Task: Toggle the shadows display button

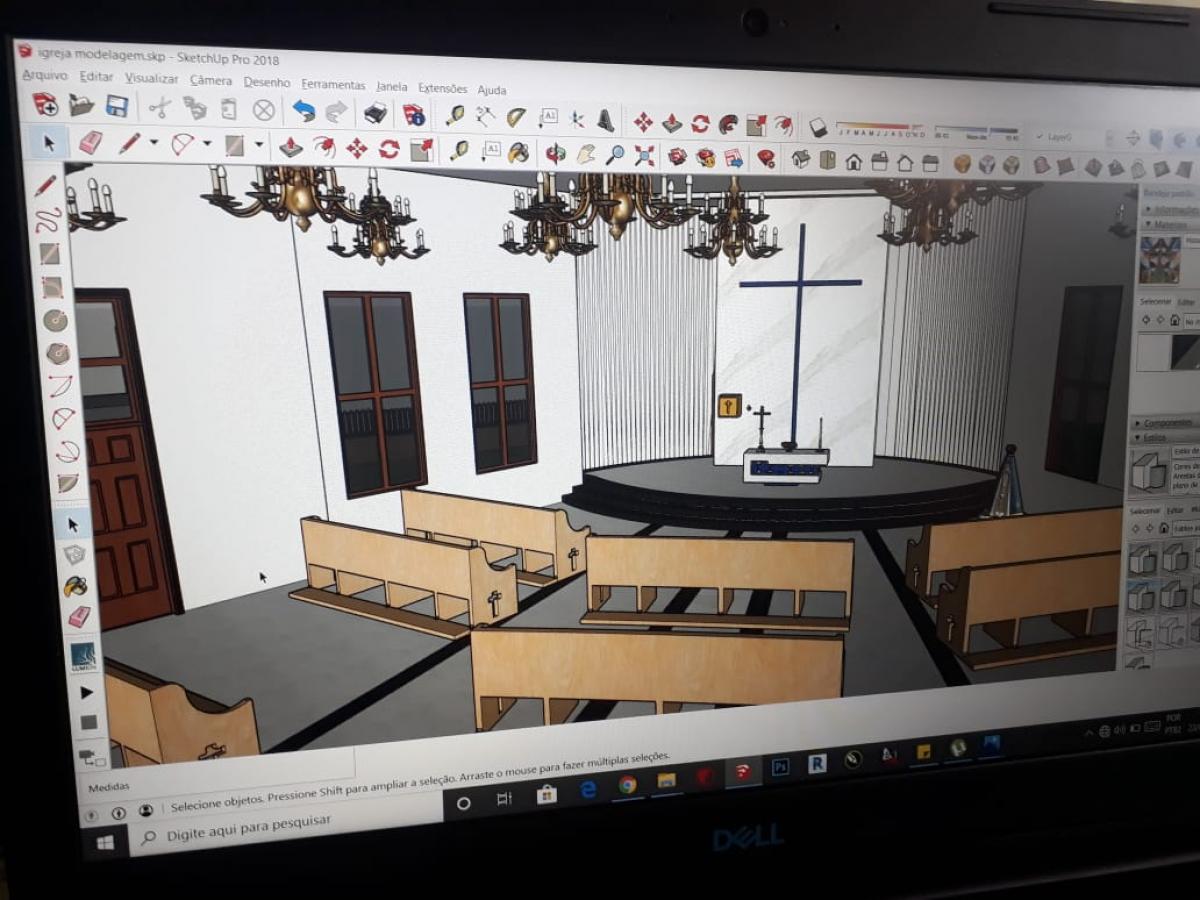Action: pos(818,127)
